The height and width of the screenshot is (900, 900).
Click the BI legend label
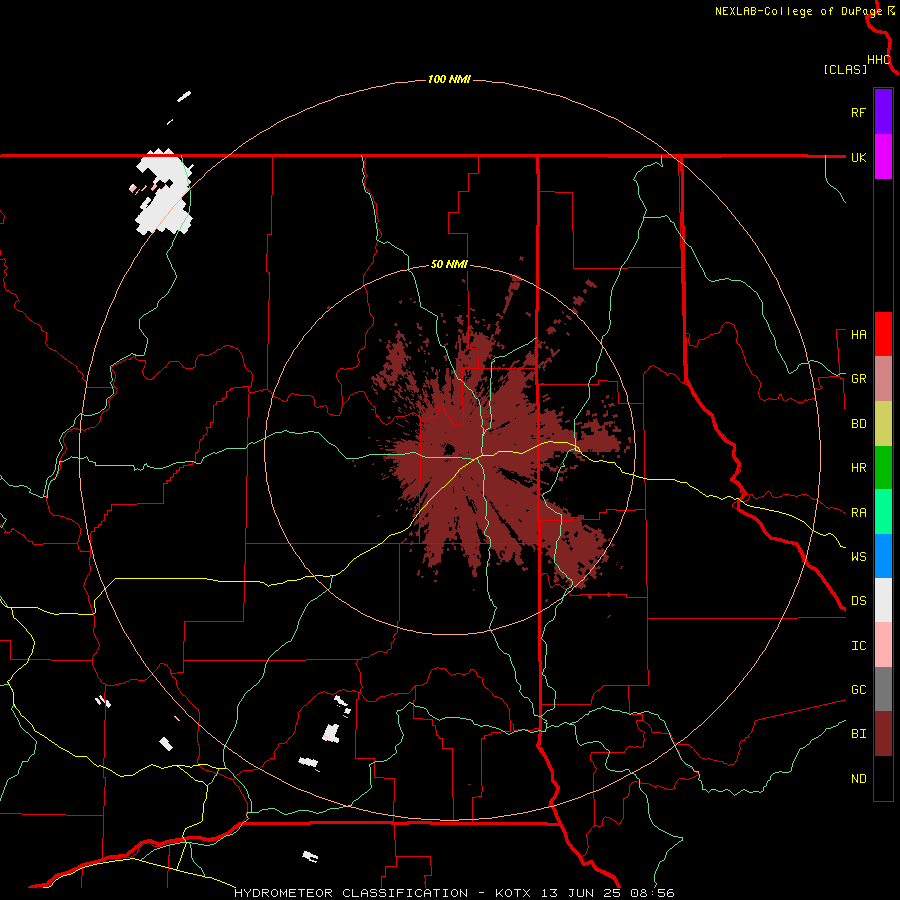pyautogui.click(x=858, y=734)
